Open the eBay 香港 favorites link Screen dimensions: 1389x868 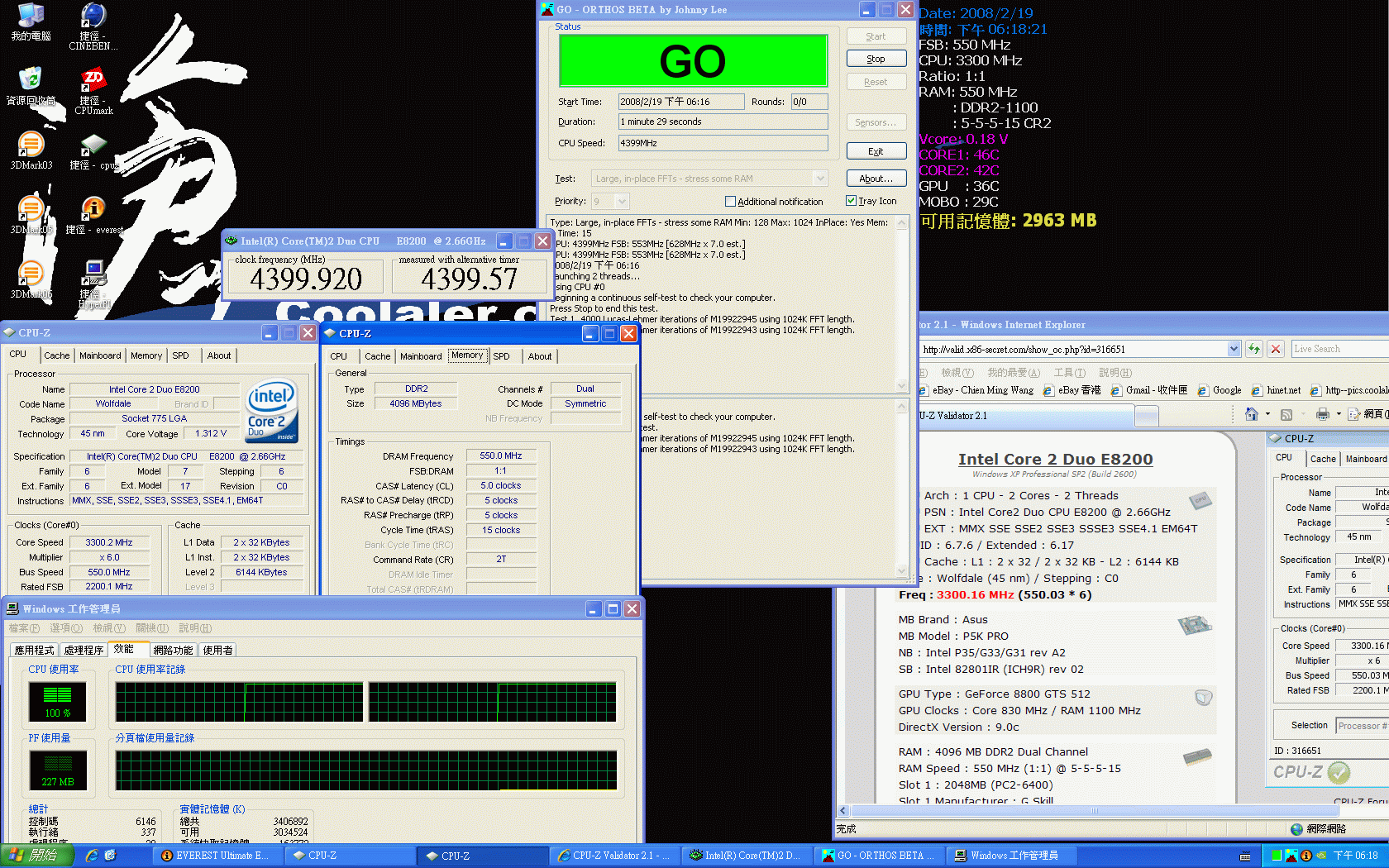click(x=1072, y=390)
